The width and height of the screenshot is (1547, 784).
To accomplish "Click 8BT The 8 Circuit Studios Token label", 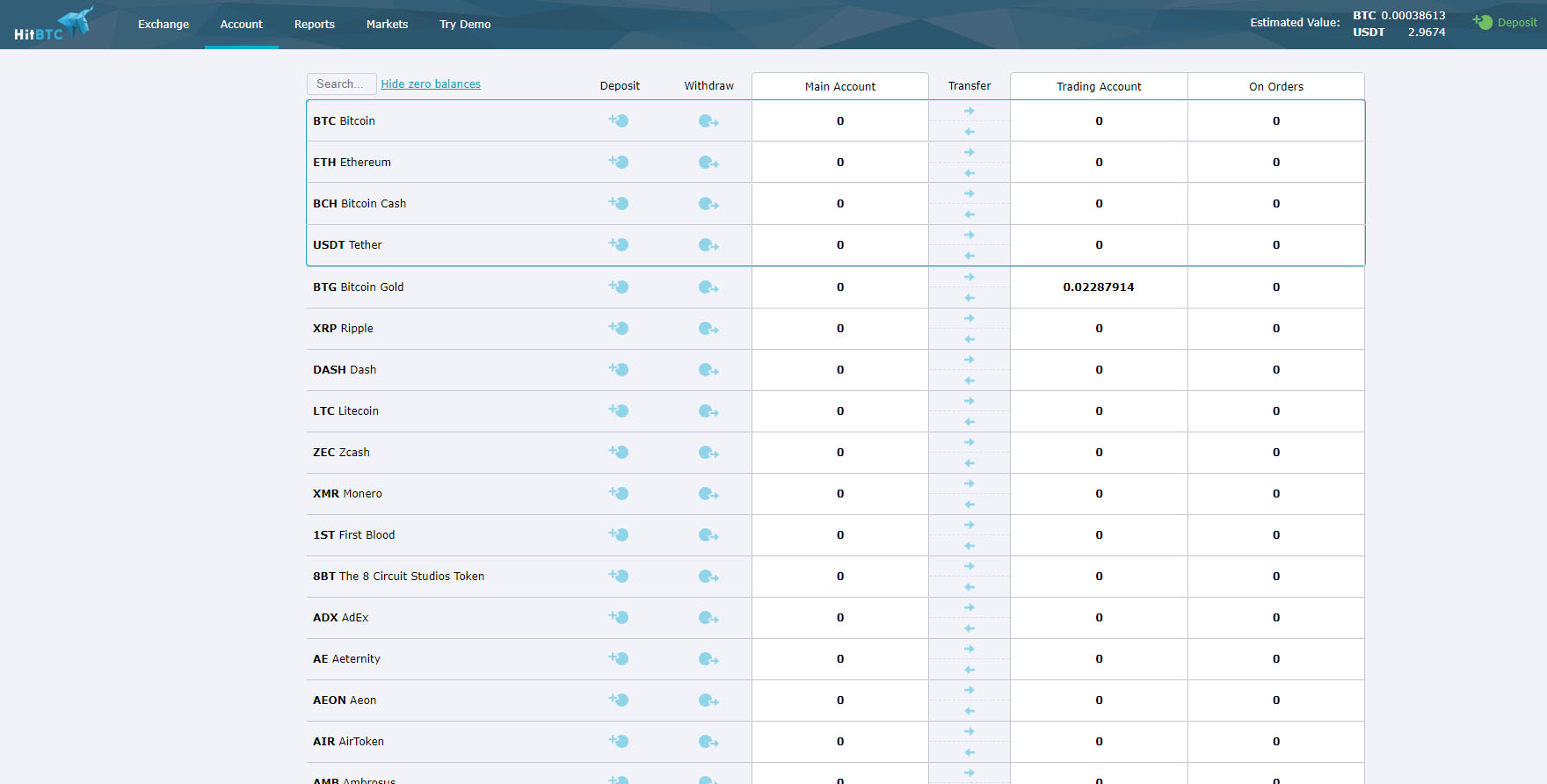I will coord(398,577).
